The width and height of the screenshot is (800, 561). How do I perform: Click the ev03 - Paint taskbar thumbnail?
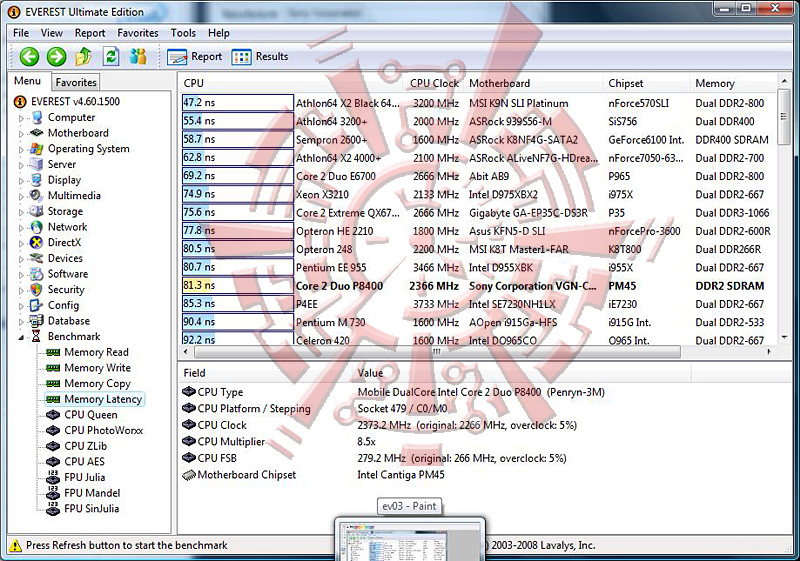(x=410, y=538)
